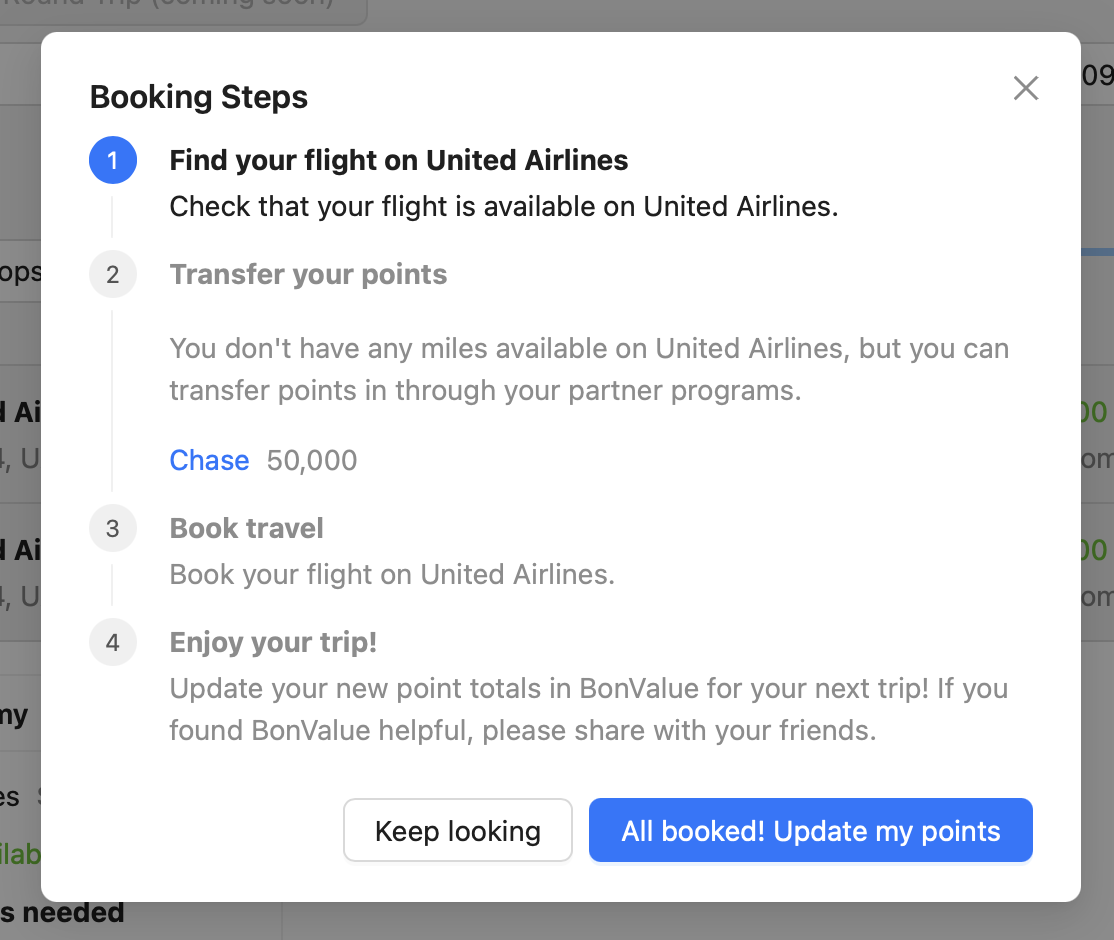
Task: Select the Book travel step title
Action: (246, 528)
